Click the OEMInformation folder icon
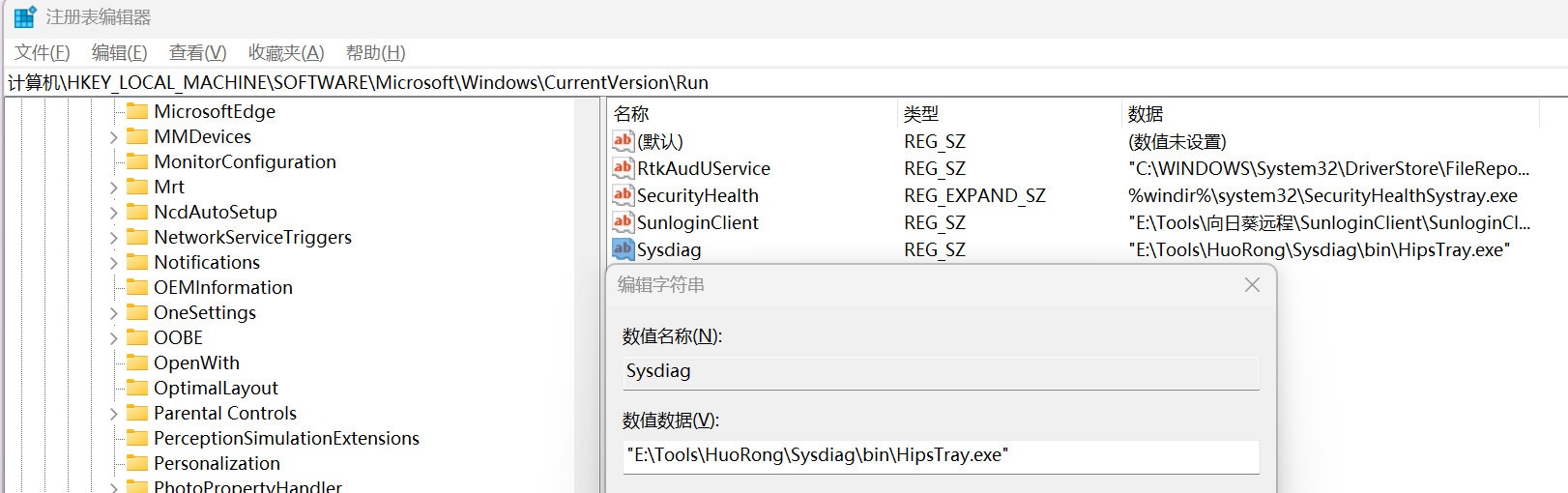Screen dimensions: 1568x493 137,287
